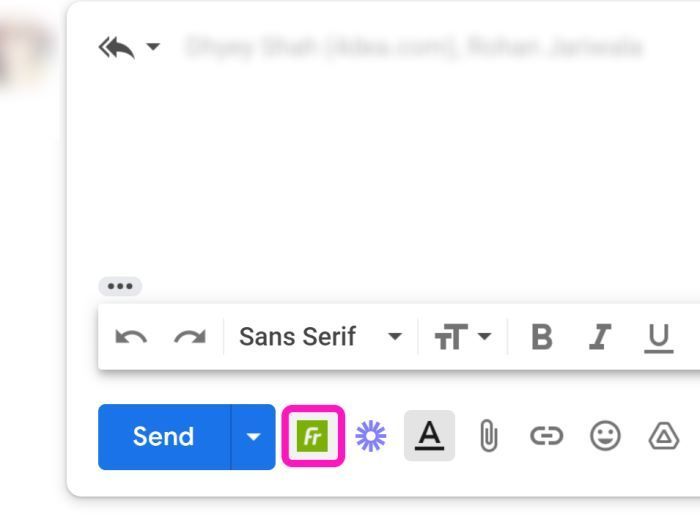This screenshot has width=700, height=531.
Task: Show trimmed content with the three-dots button
Action: pyautogui.click(x=120, y=286)
